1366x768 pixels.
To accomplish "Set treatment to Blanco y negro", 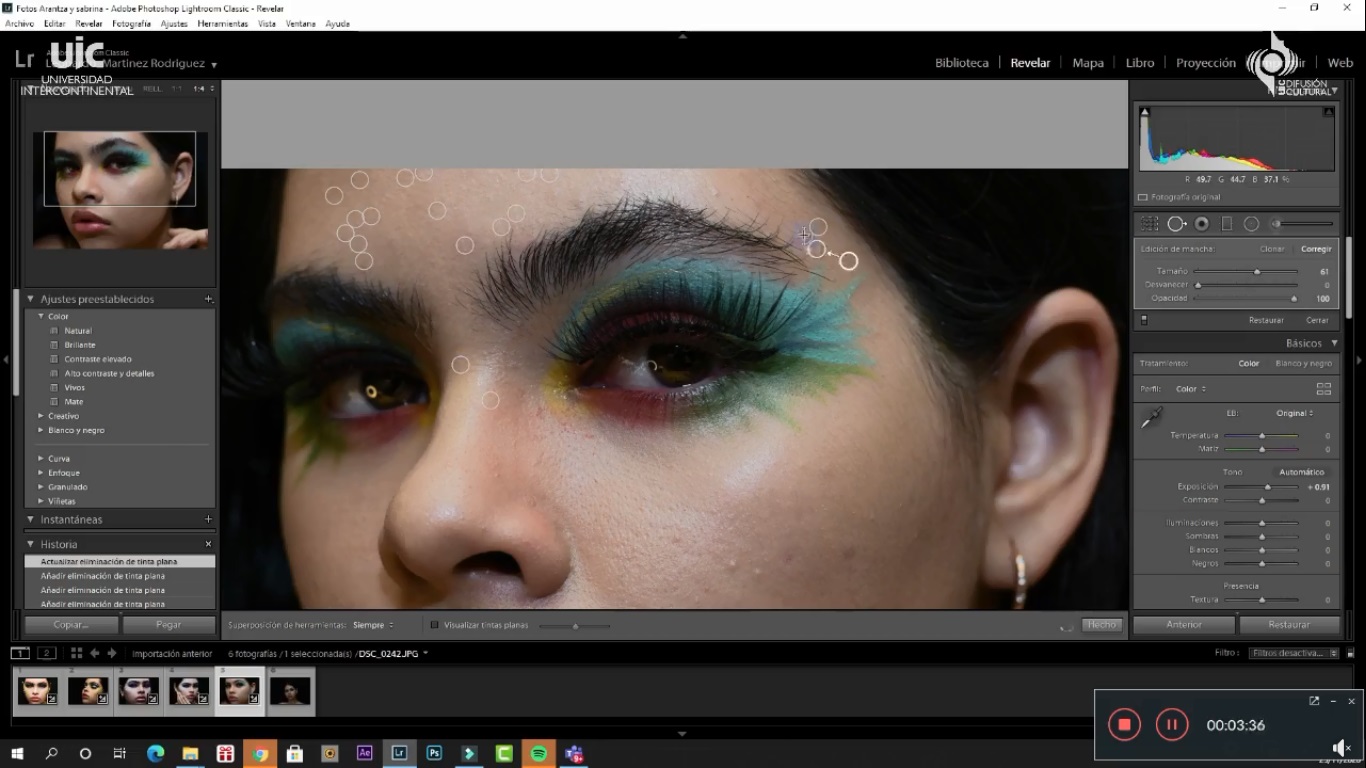I will point(1304,363).
